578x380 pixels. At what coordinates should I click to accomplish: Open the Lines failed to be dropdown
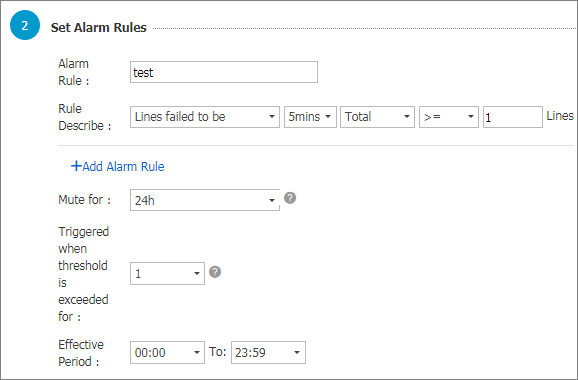coord(205,117)
